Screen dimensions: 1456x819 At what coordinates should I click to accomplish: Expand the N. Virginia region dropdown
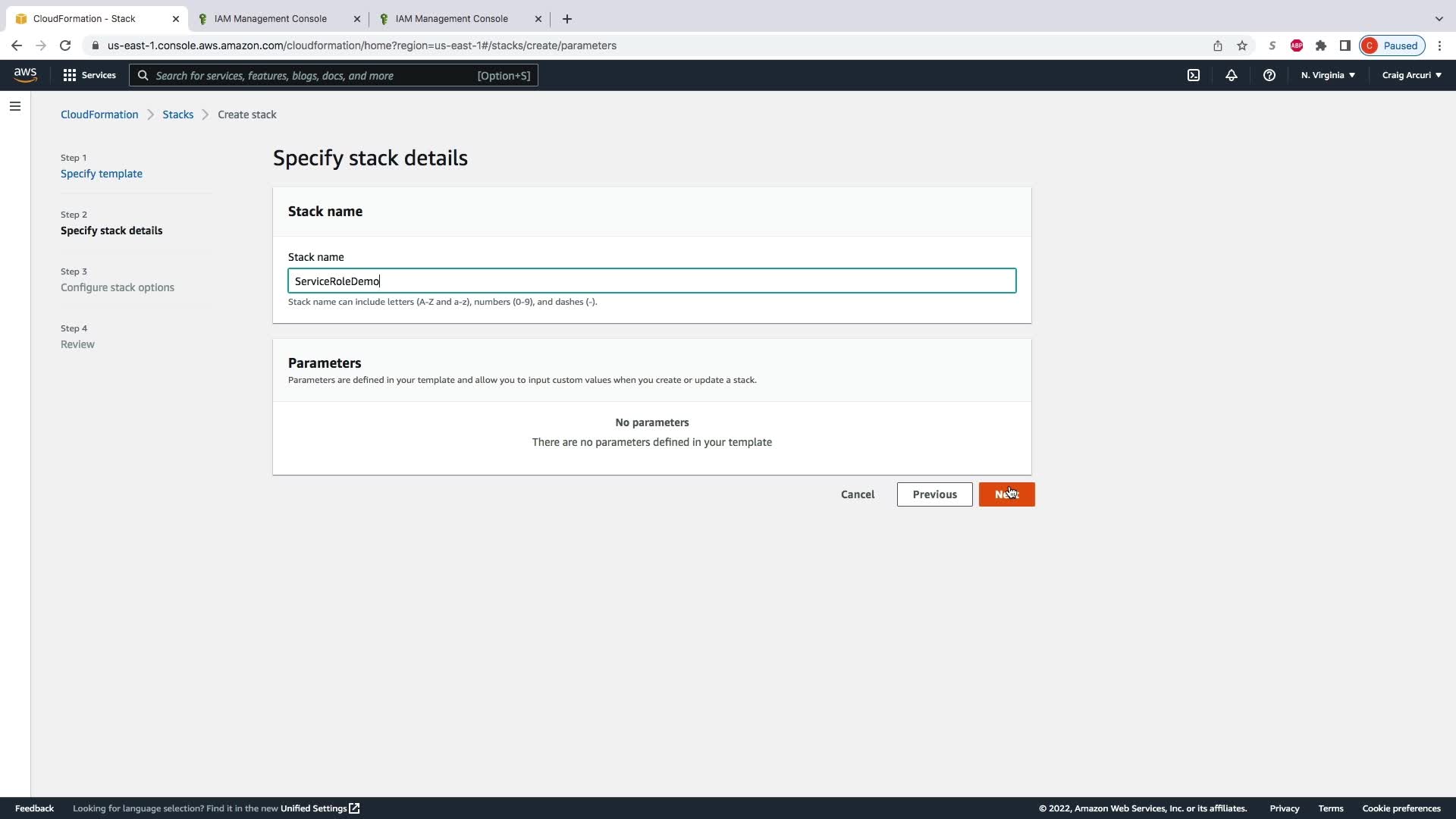(1328, 75)
